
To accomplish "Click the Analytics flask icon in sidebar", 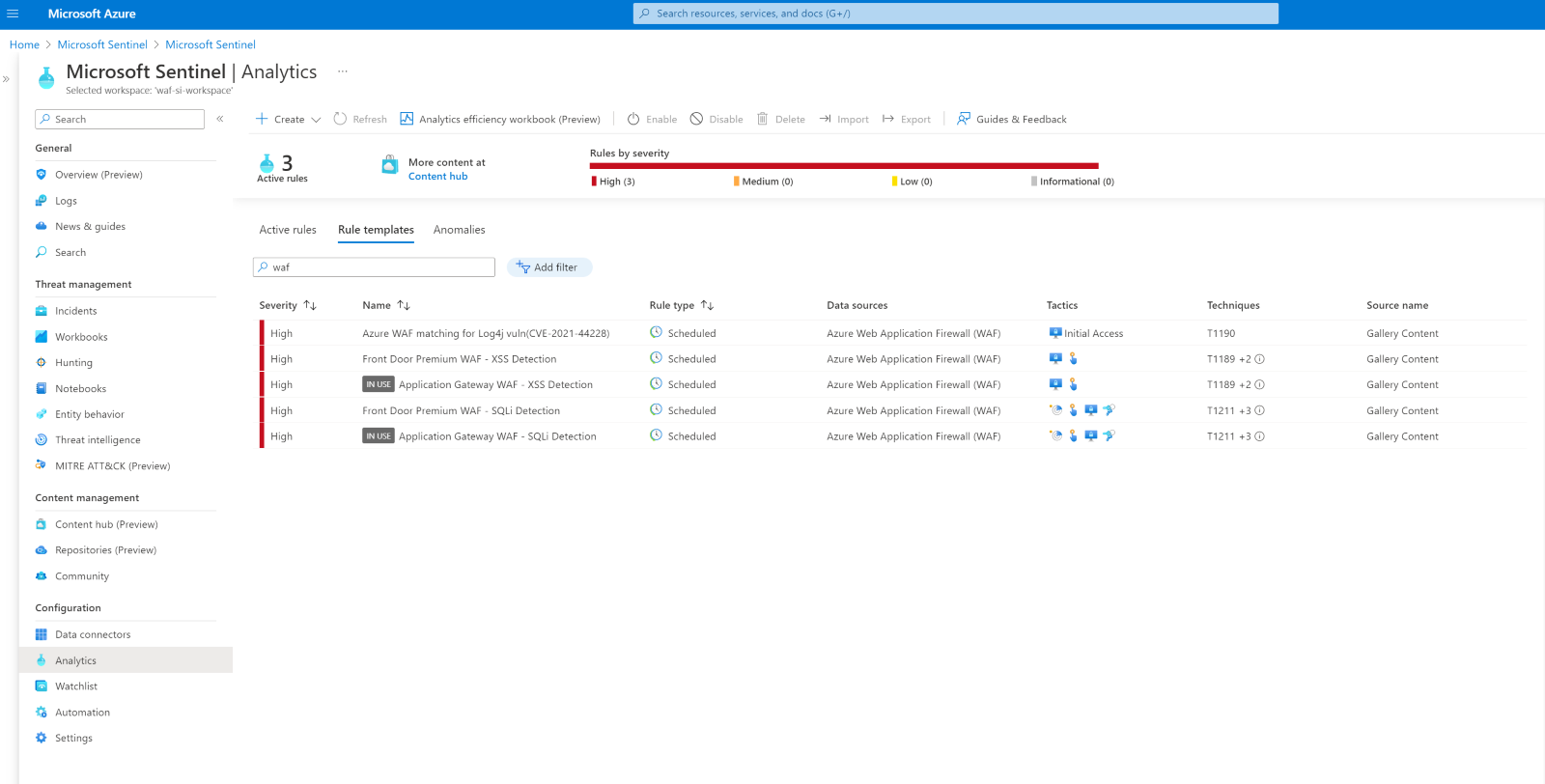I will point(41,660).
